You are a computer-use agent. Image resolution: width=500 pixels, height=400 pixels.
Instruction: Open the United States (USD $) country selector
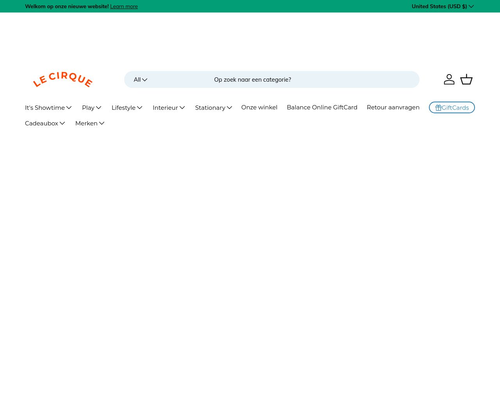coord(442,6)
